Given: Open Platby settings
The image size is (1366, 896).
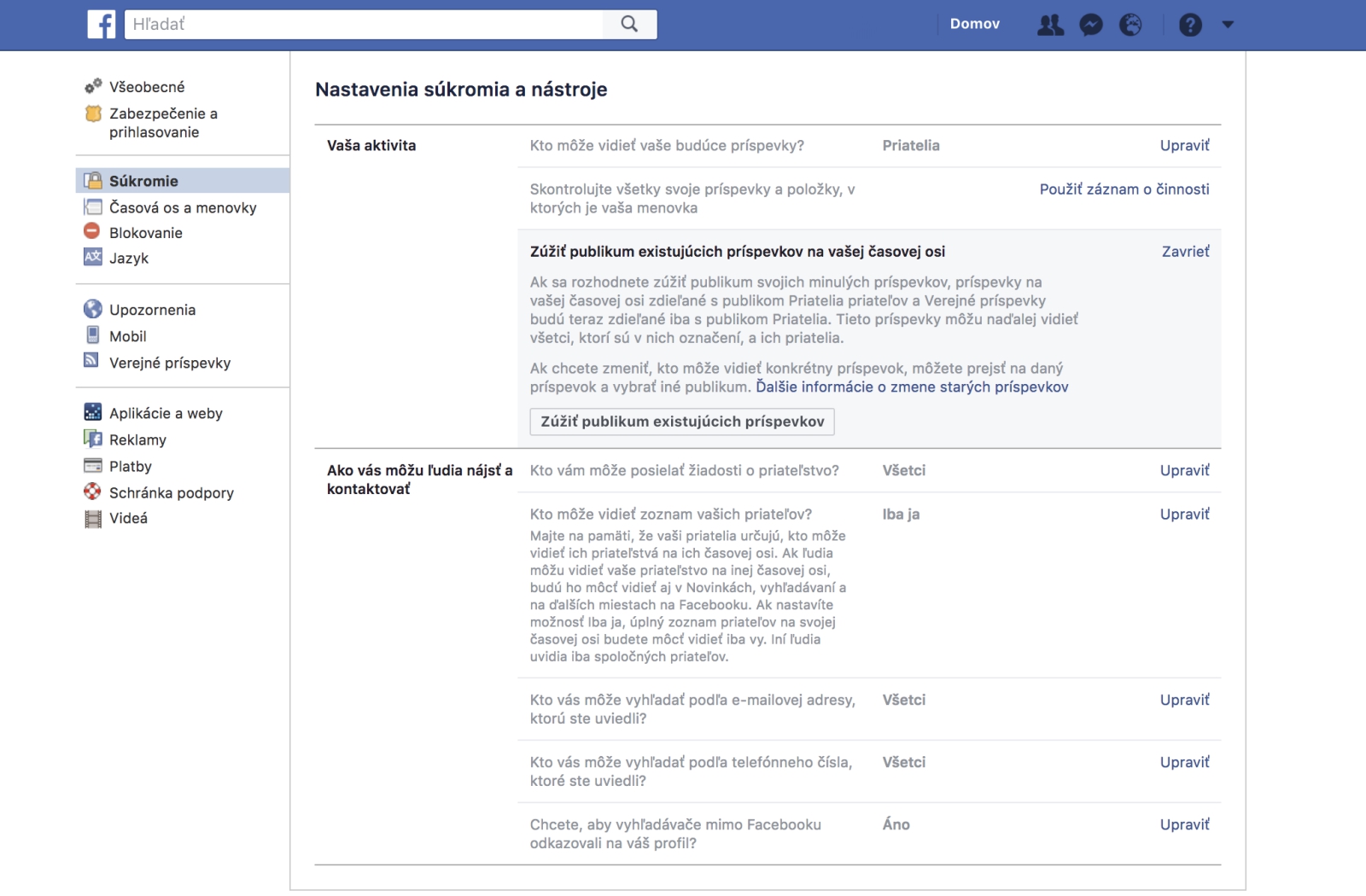Looking at the screenshot, I should pyautogui.click(x=131, y=466).
